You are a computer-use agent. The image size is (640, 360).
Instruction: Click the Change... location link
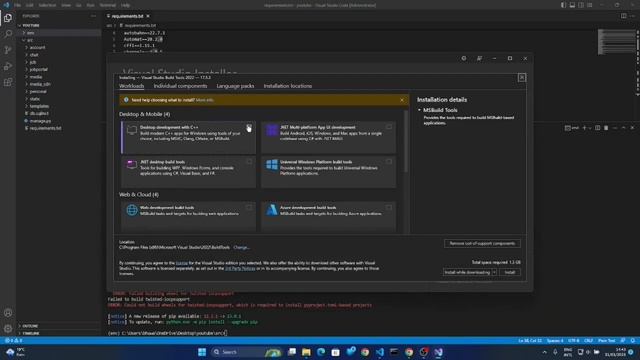pyautogui.click(x=241, y=247)
